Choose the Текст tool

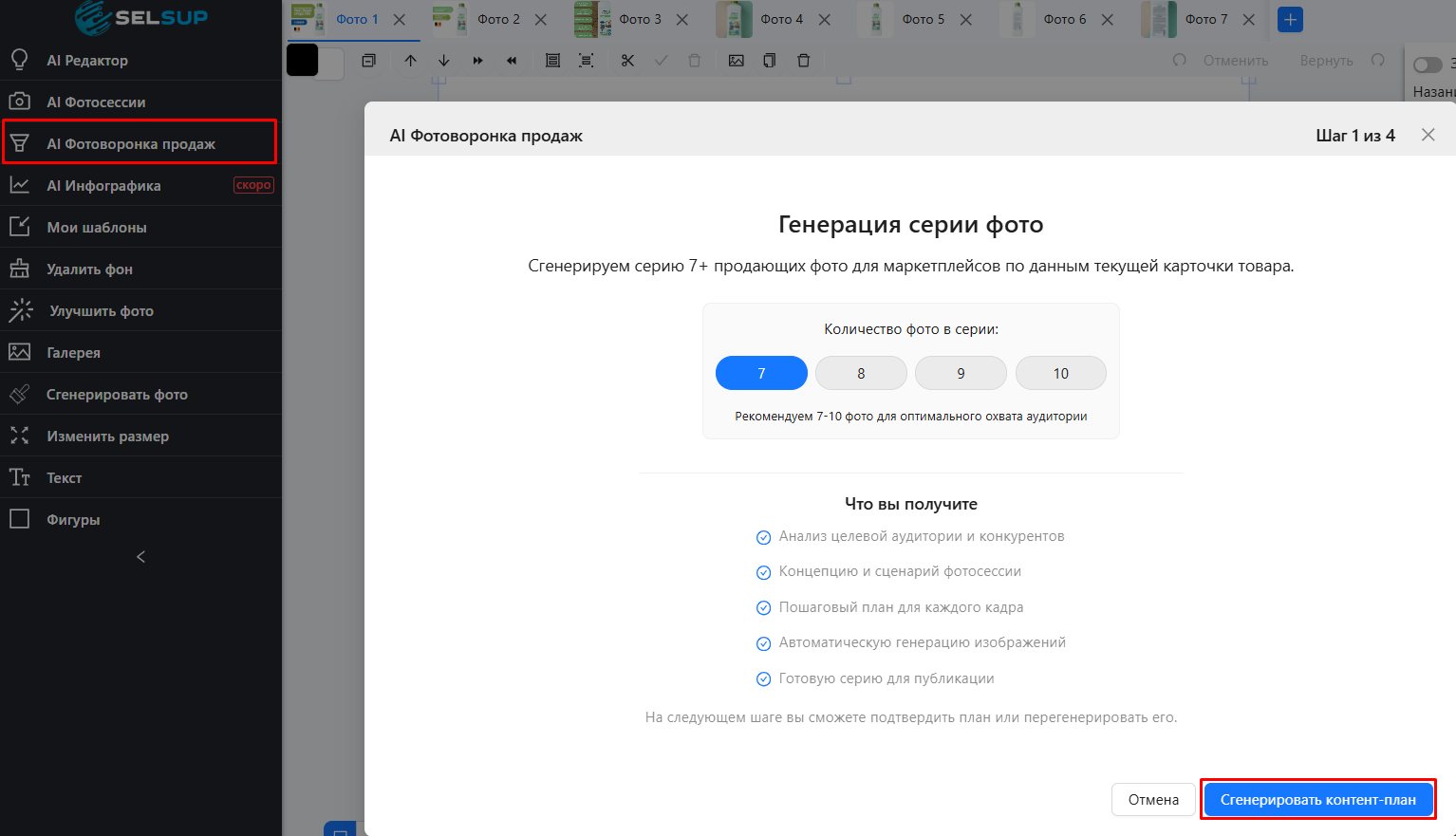64,478
